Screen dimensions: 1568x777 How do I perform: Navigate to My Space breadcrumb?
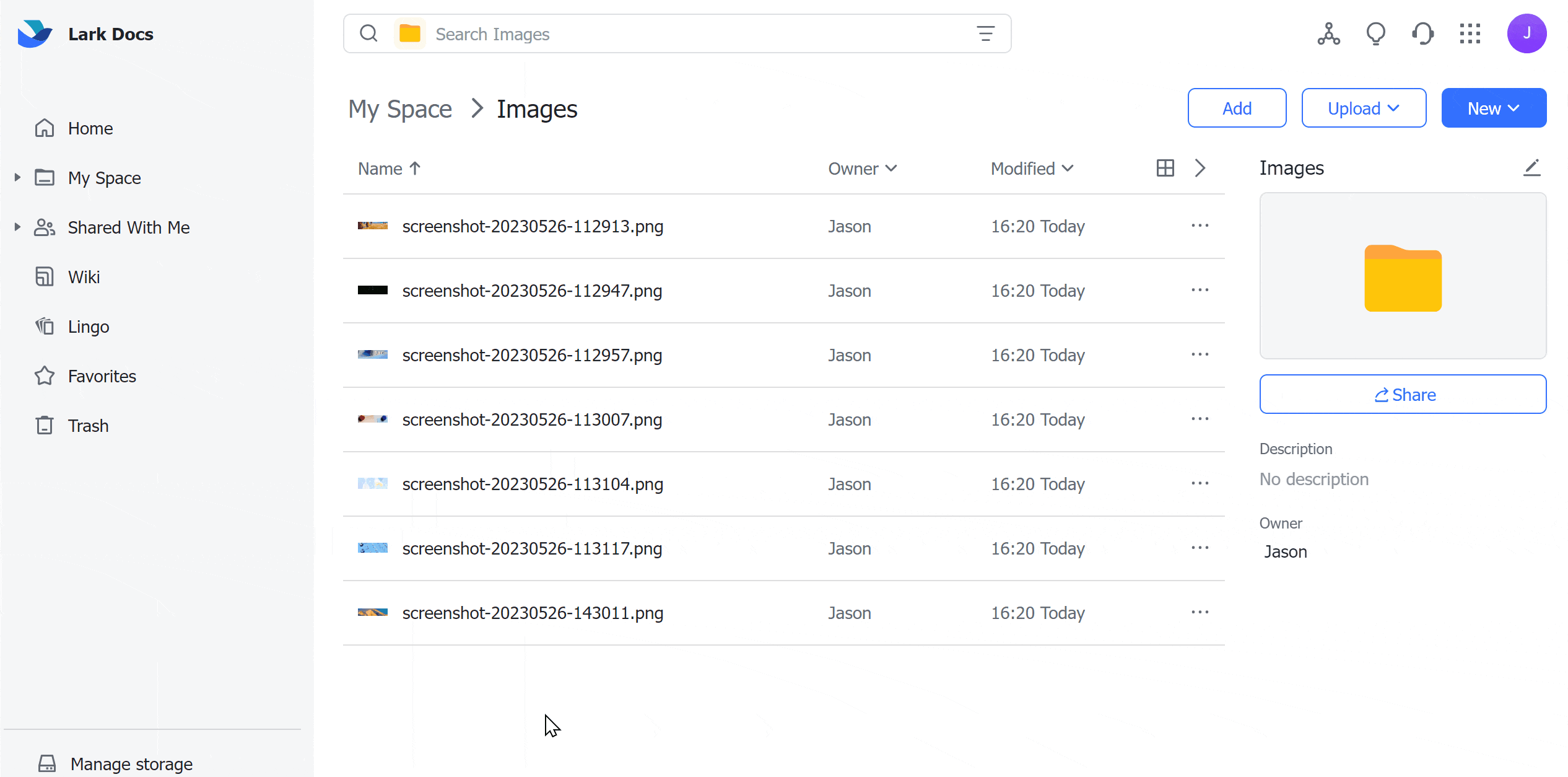pyautogui.click(x=400, y=109)
